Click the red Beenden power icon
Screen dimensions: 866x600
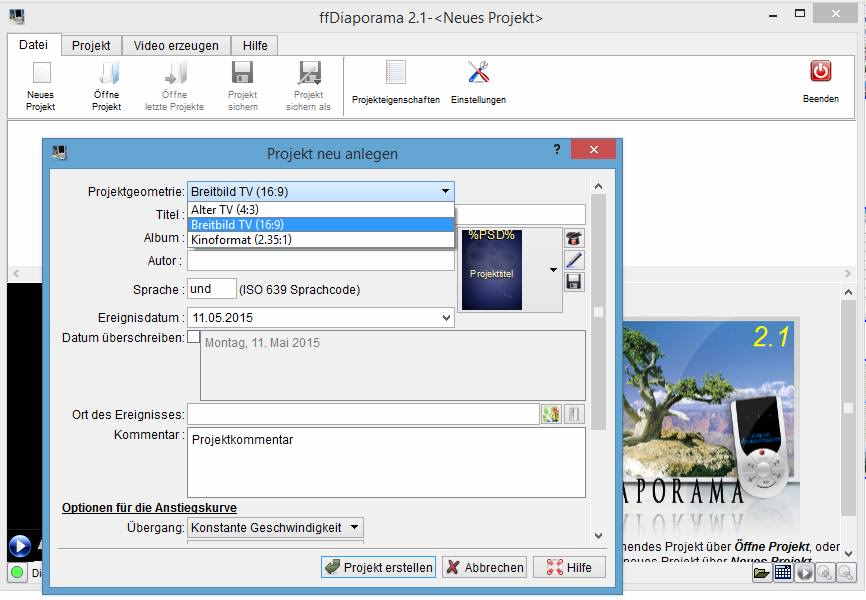[820, 72]
